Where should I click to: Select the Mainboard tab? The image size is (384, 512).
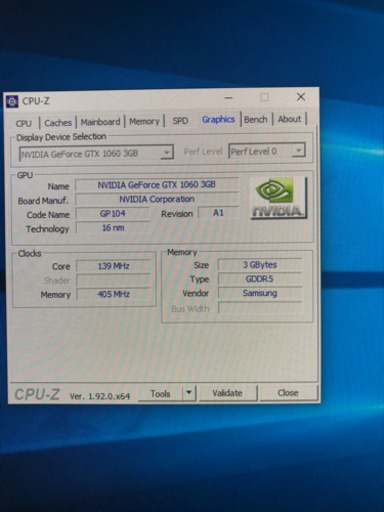click(100, 122)
